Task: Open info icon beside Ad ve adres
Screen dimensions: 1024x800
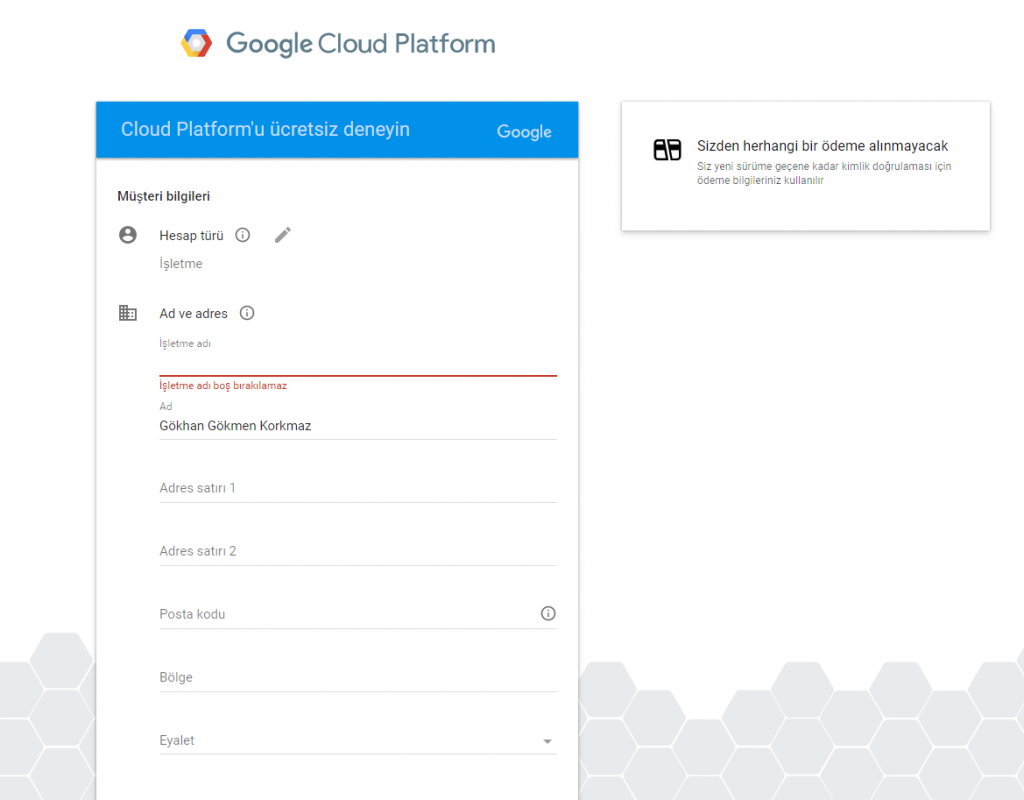Action: point(247,313)
